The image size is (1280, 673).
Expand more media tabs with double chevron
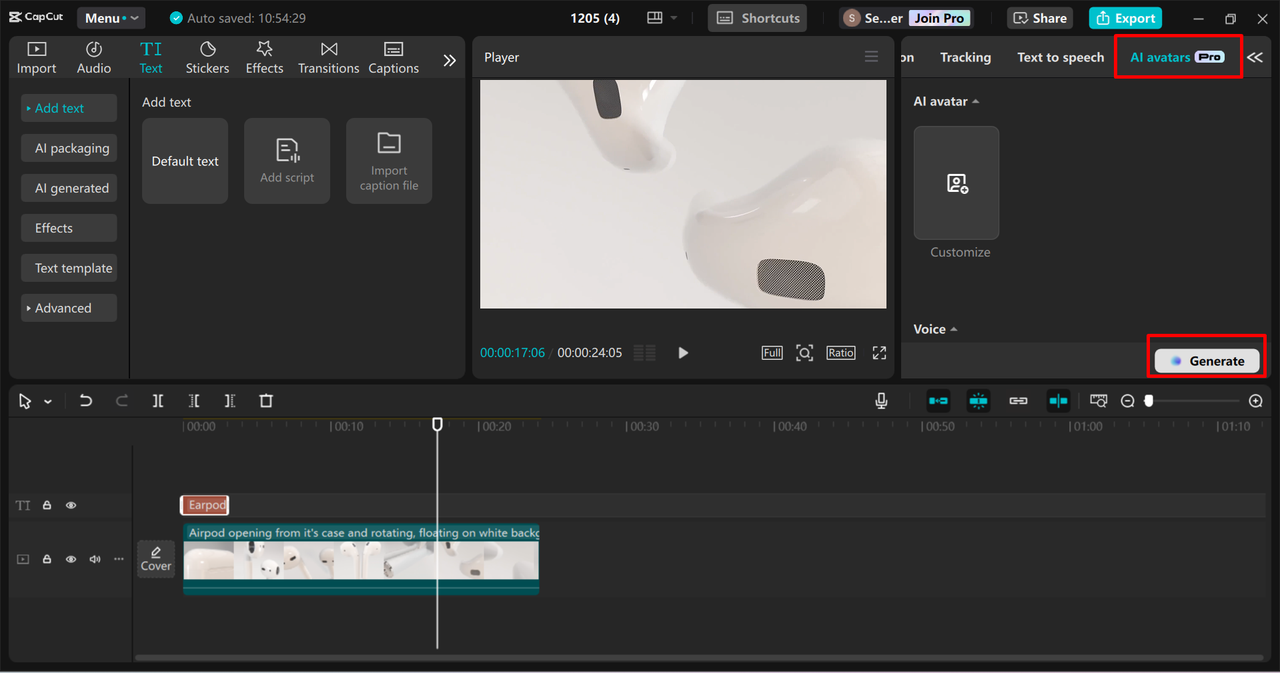point(449,60)
